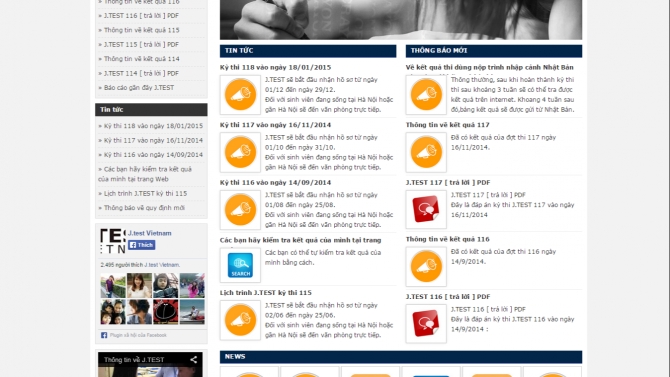Click text 2.495 người thích J.test Vietnam
Screen dimensions: 670x377
tap(140, 265)
